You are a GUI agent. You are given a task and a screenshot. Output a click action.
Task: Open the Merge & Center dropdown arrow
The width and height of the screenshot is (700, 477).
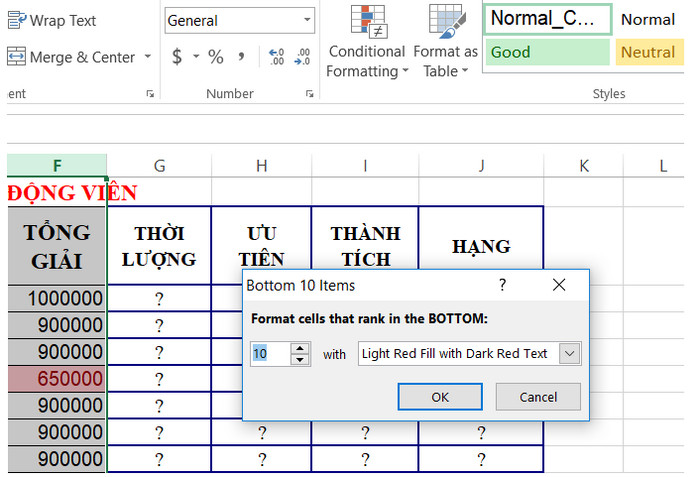[148, 57]
